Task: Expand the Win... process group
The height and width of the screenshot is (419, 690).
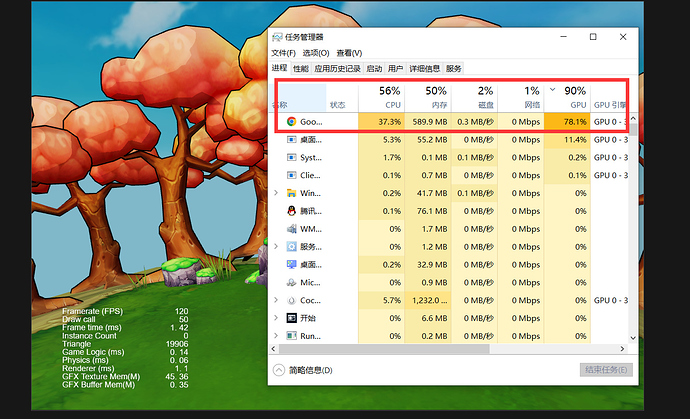Action: tap(276, 193)
